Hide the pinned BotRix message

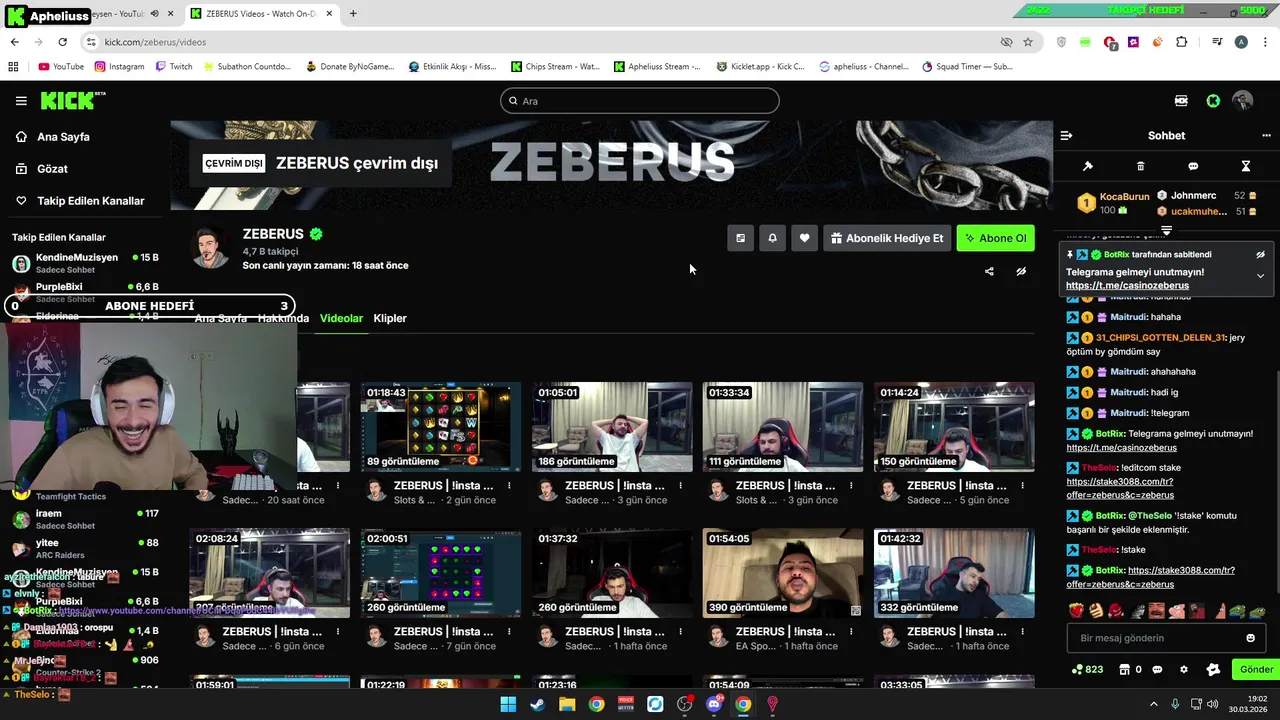pos(1260,255)
